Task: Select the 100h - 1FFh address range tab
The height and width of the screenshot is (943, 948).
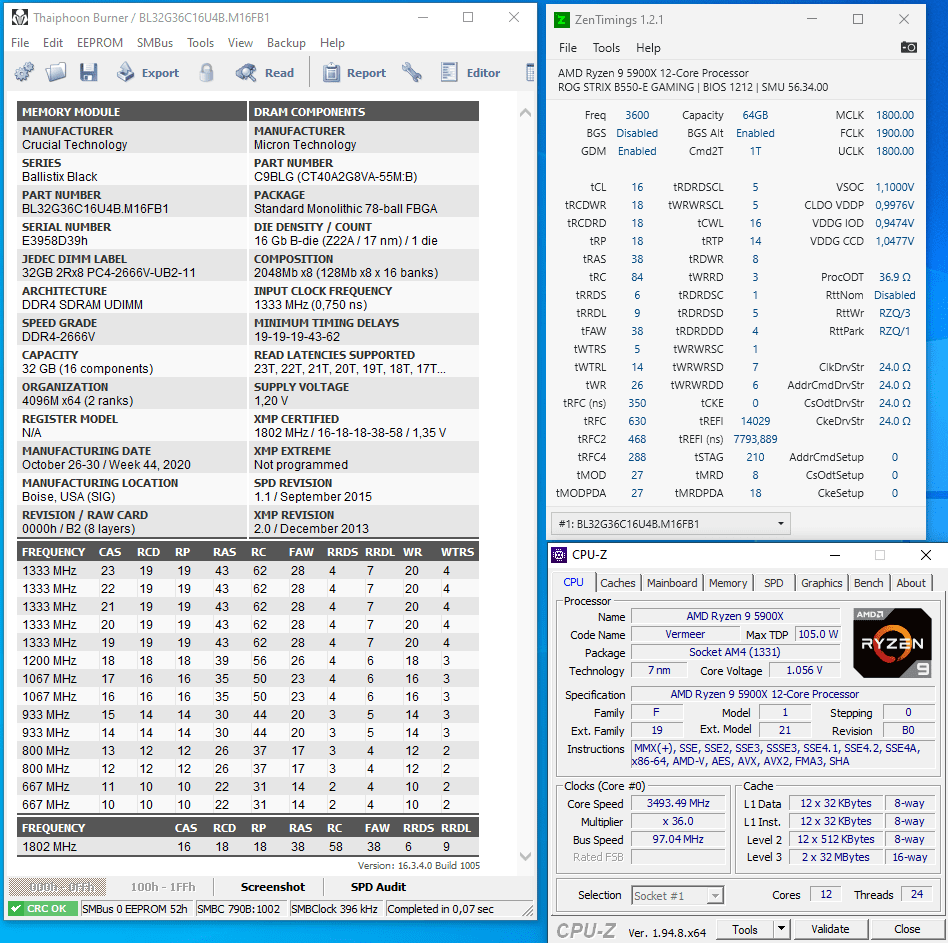Action: [x=163, y=887]
